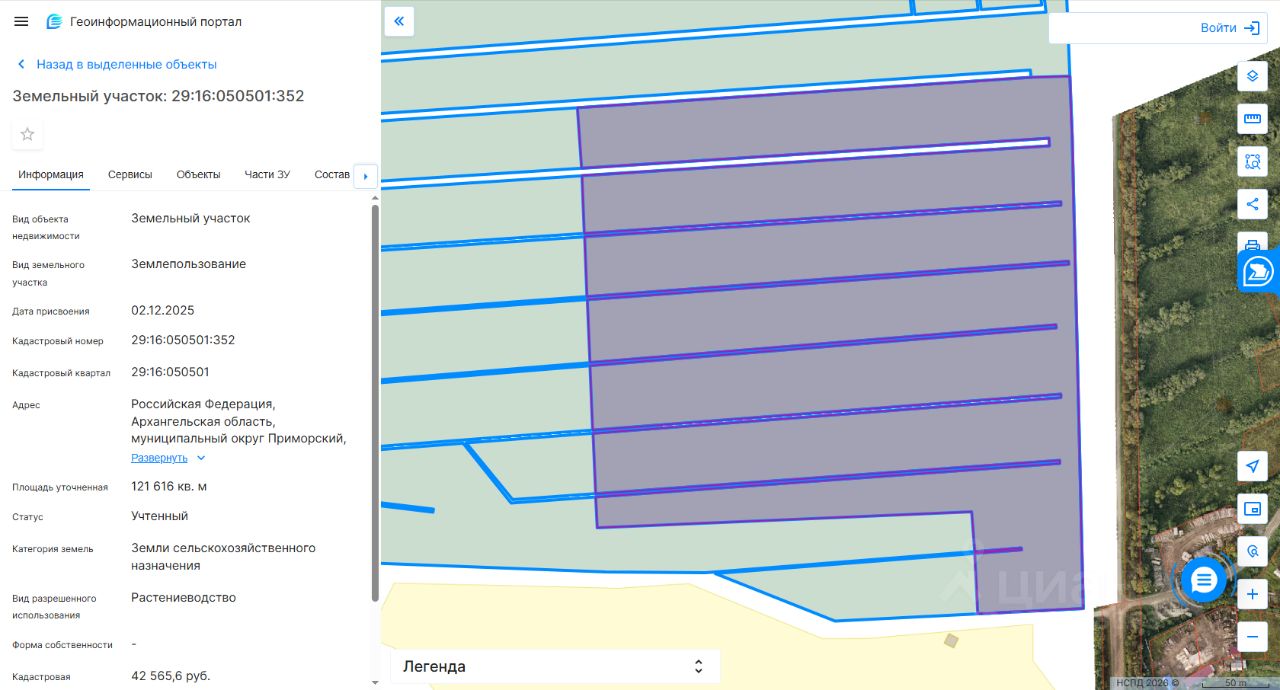This screenshot has width=1280, height=690.
Task: Expand the Легенда panel
Action: [x=554, y=666]
